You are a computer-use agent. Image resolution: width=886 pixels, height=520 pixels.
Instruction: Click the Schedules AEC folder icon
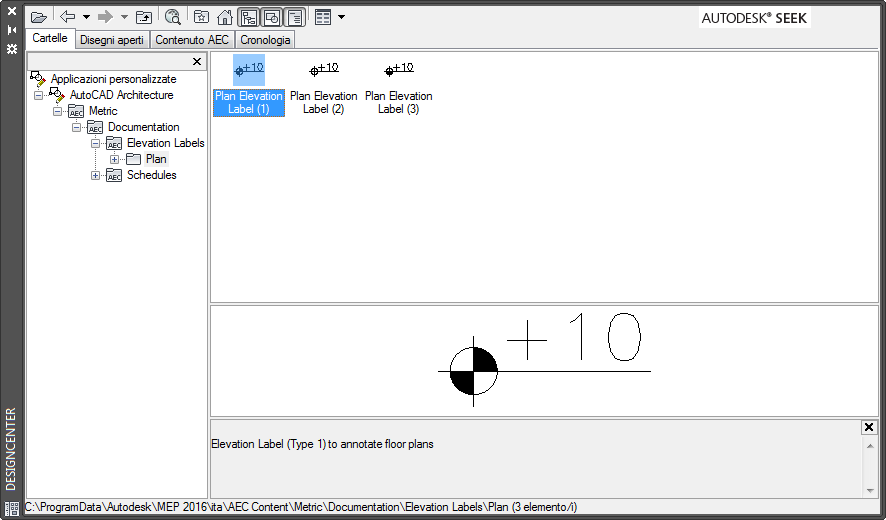[x=114, y=175]
